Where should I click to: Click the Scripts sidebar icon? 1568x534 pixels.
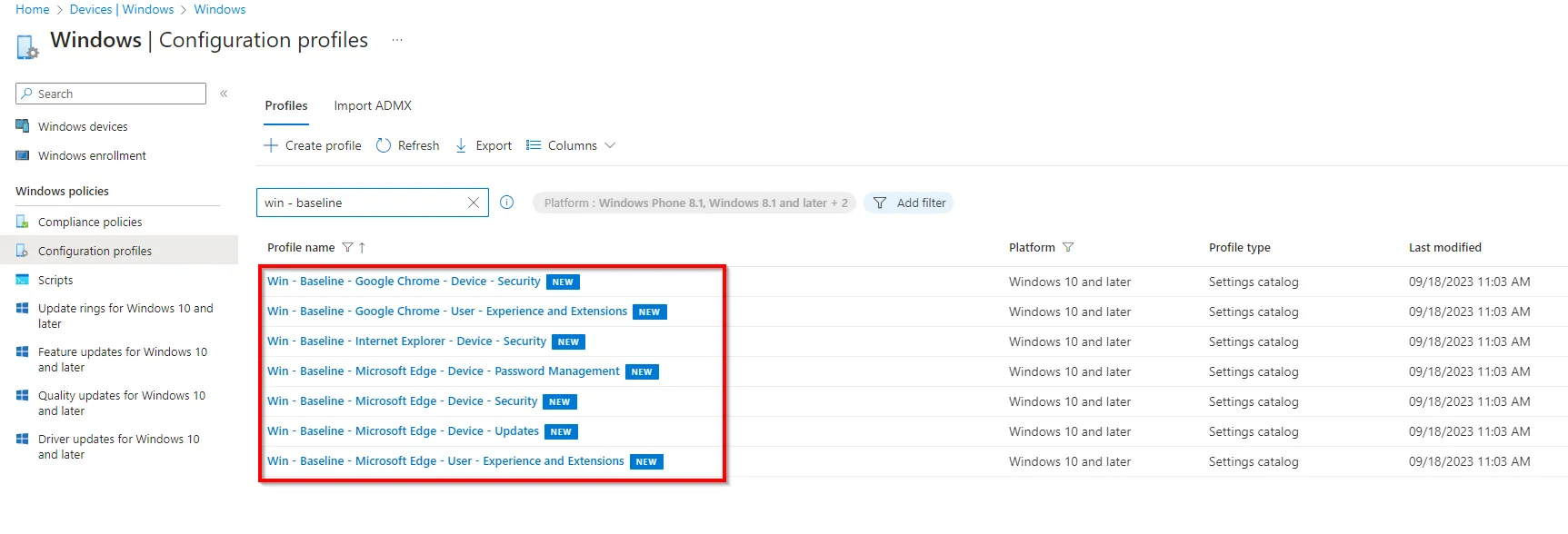click(x=23, y=280)
